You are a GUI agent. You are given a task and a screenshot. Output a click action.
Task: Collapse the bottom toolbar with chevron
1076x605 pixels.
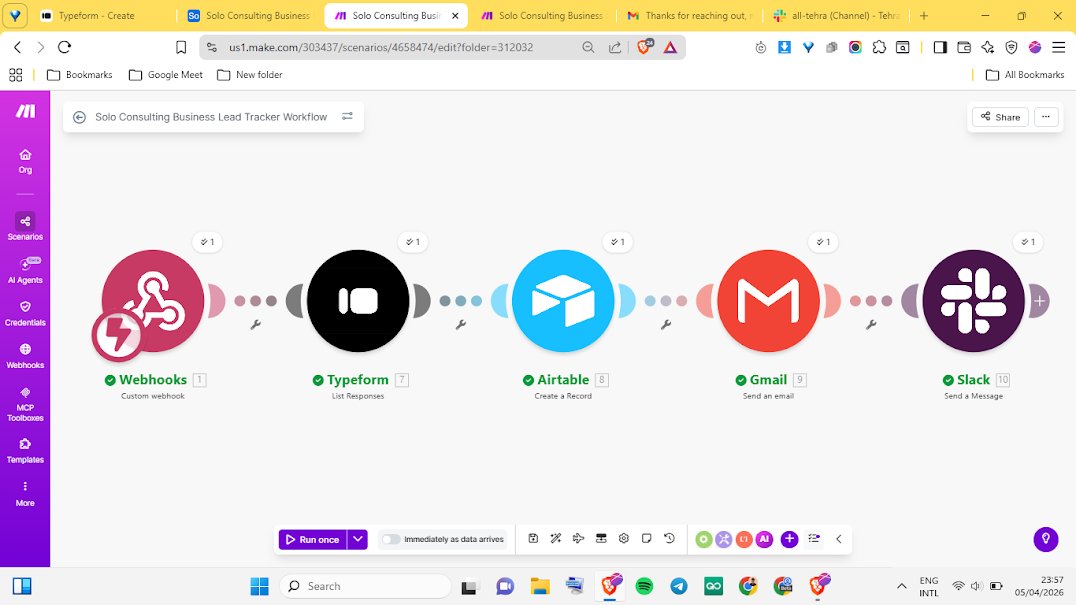pyautogui.click(x=839, y=538)
